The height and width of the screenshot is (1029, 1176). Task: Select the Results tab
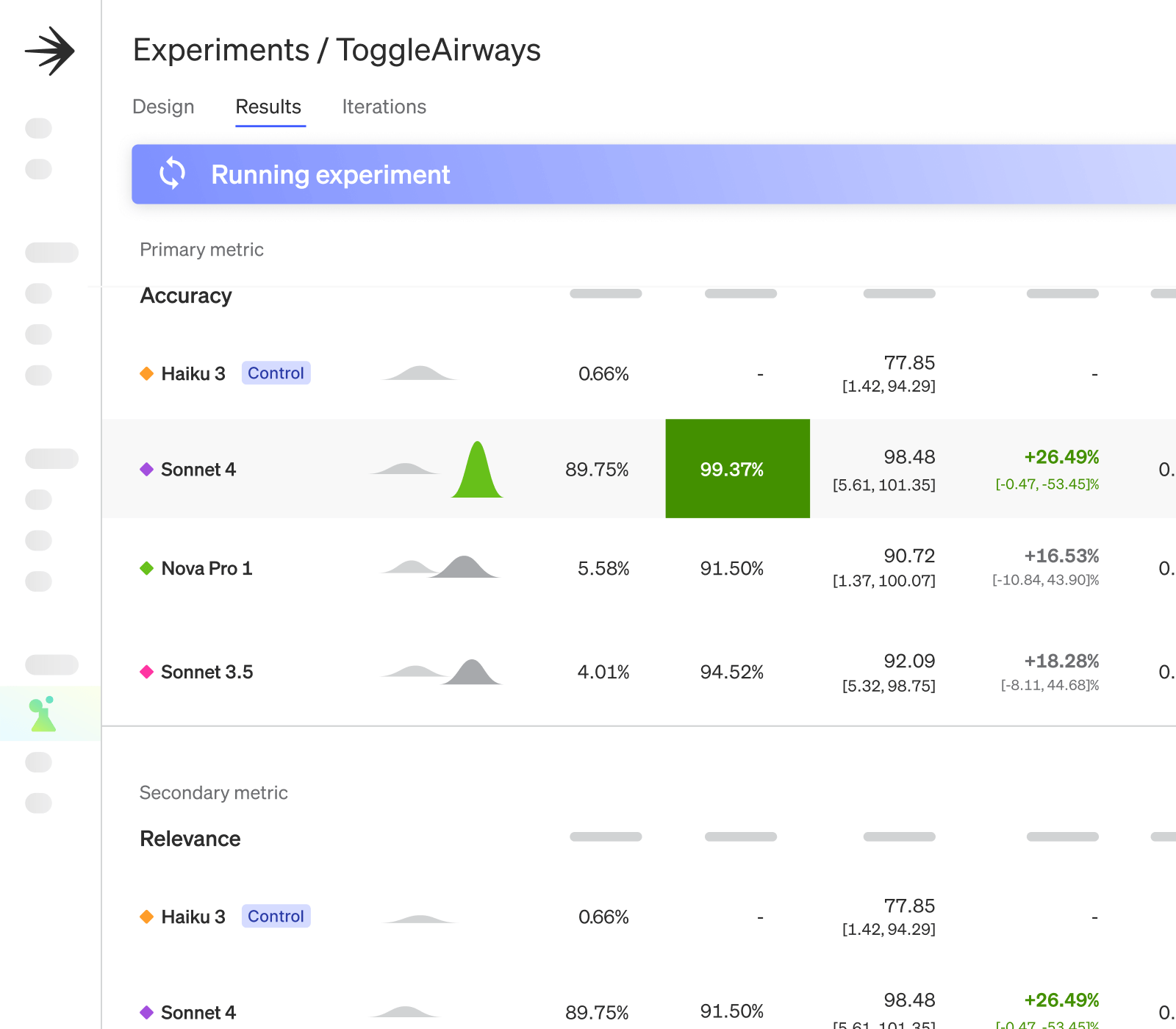click(268, 107)
